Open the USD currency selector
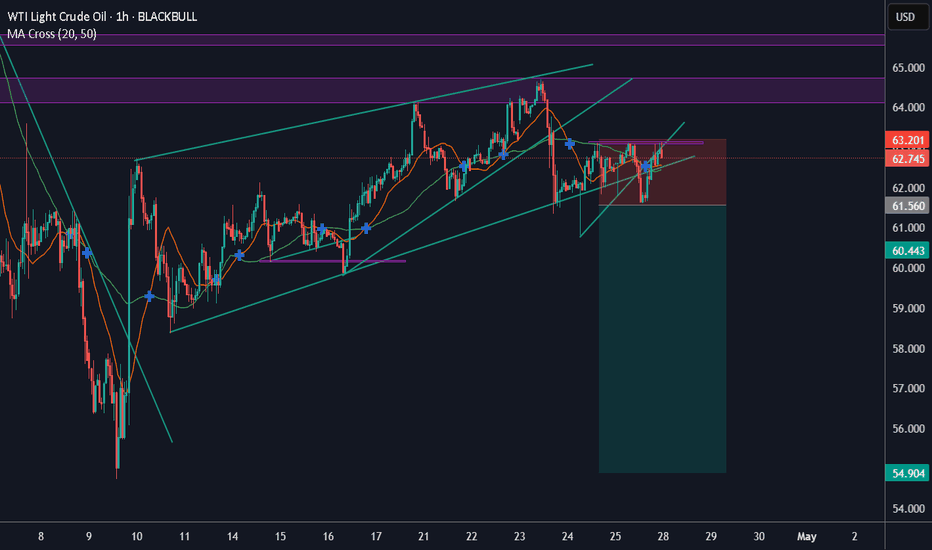 click(906, 17)
